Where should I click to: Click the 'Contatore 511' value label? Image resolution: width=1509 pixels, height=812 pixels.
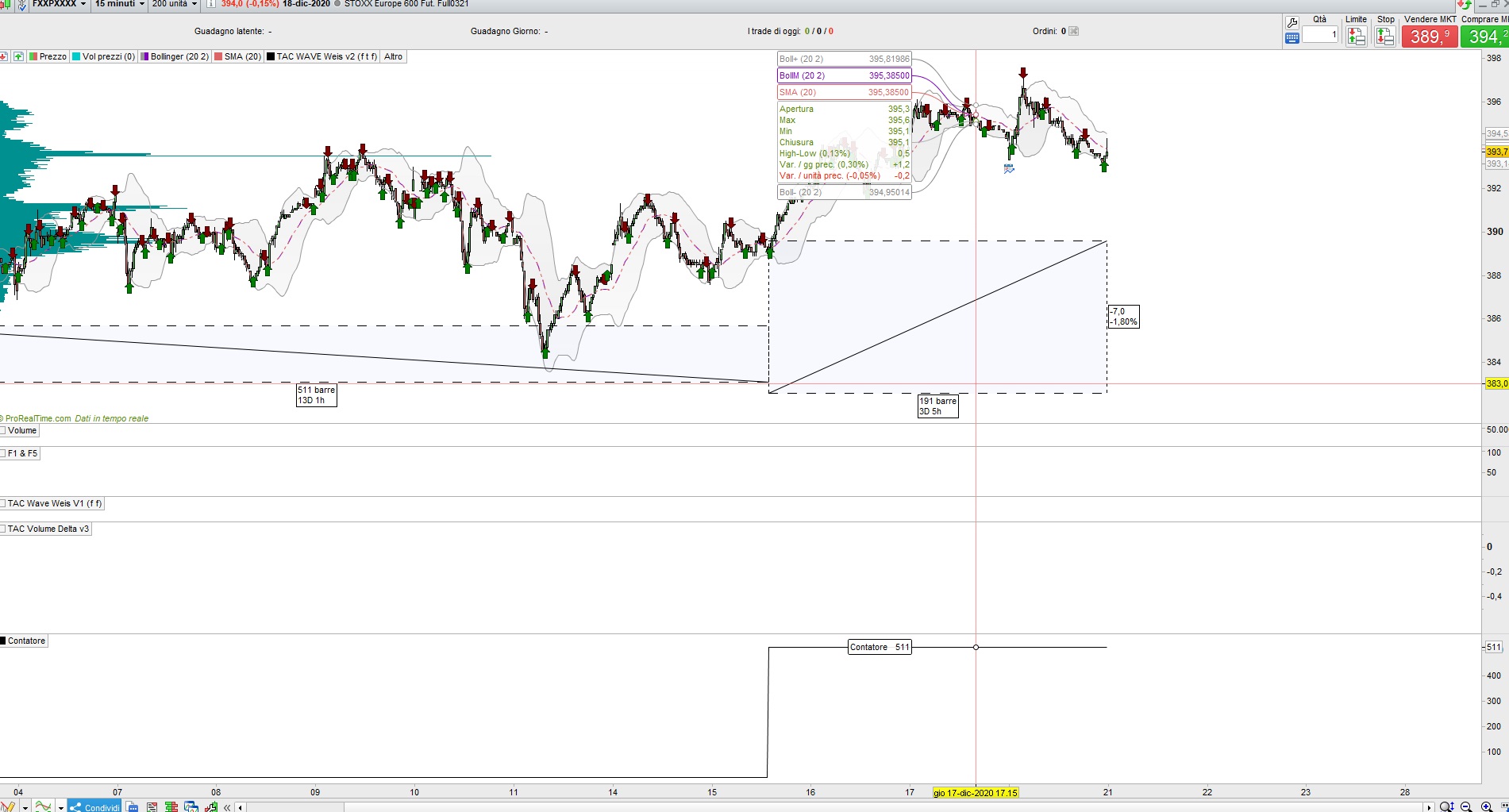coord(880,647)
